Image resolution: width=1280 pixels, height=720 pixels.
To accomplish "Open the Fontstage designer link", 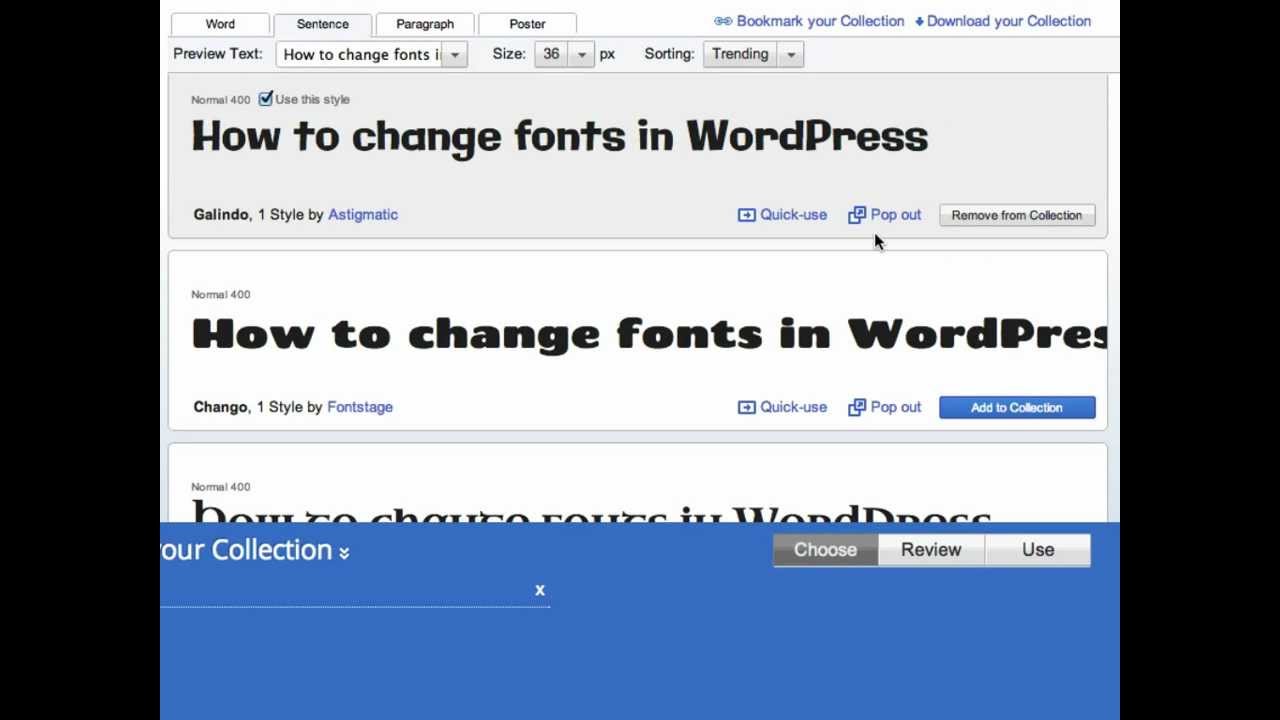I will (x=360, y=407).
